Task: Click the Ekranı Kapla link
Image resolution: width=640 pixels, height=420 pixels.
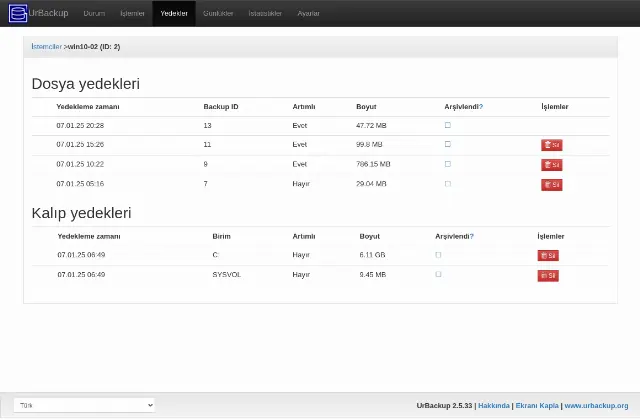Action: coord(537,406)
